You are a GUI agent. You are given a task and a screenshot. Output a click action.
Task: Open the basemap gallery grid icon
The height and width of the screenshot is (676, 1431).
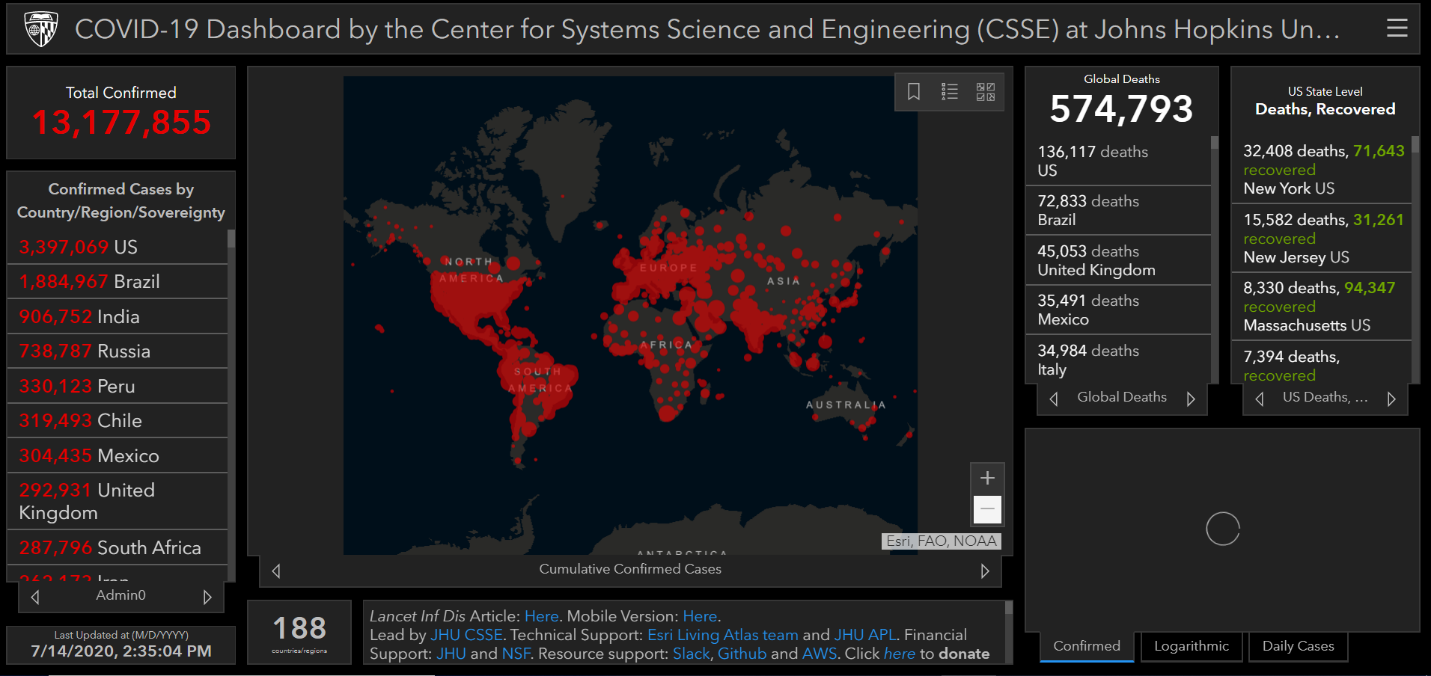click(985, 92)
